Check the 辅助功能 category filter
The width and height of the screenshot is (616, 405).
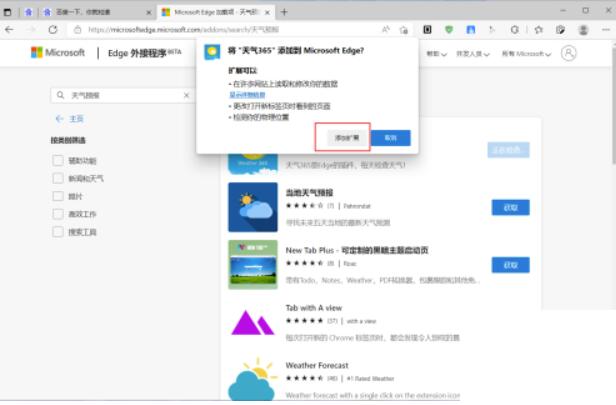pyautogui.click(x=58, y=160)
